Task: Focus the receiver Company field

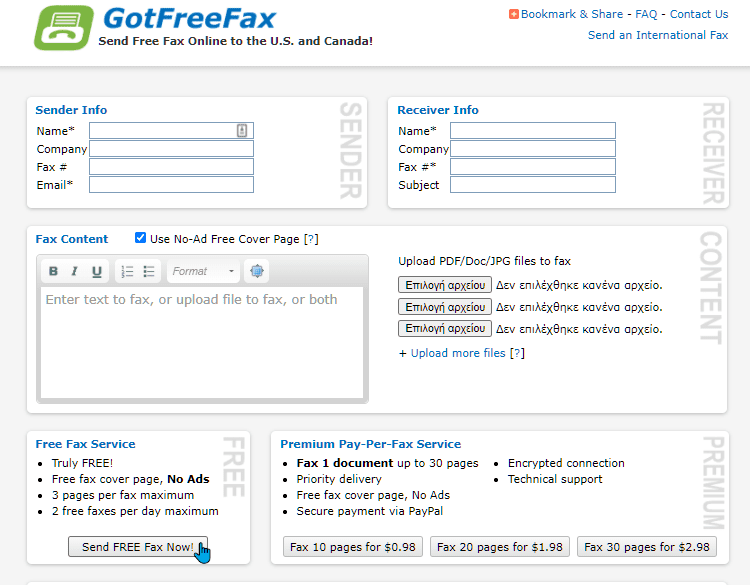Action: tap(533, 149)
